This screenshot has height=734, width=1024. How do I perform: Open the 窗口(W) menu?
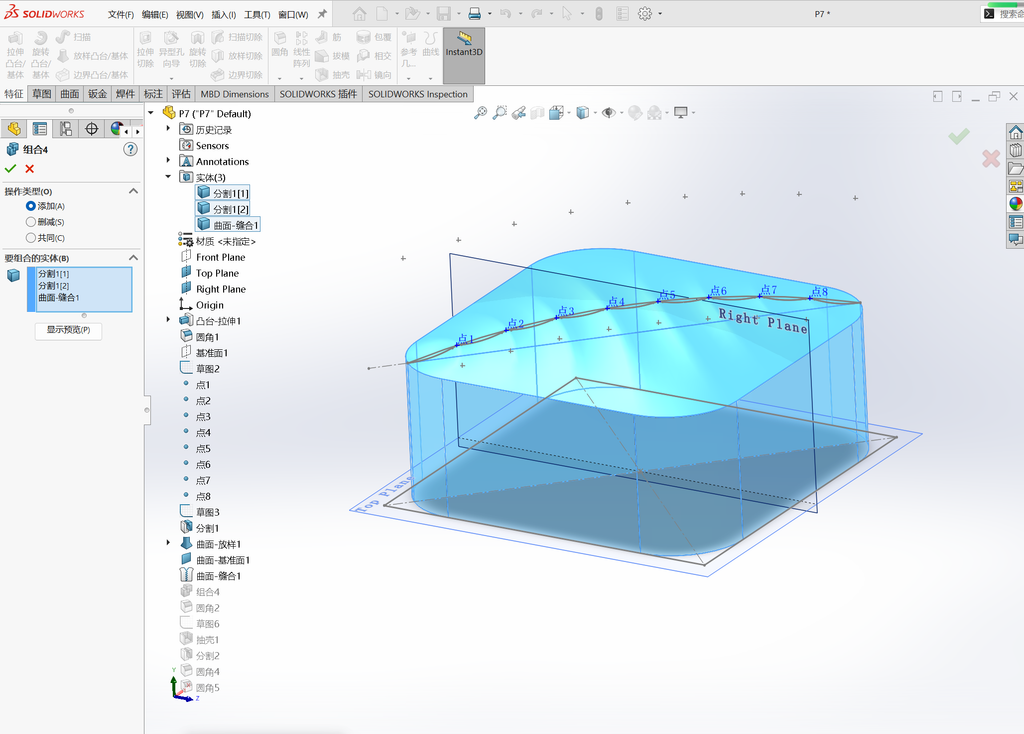(x=293, y=14)
